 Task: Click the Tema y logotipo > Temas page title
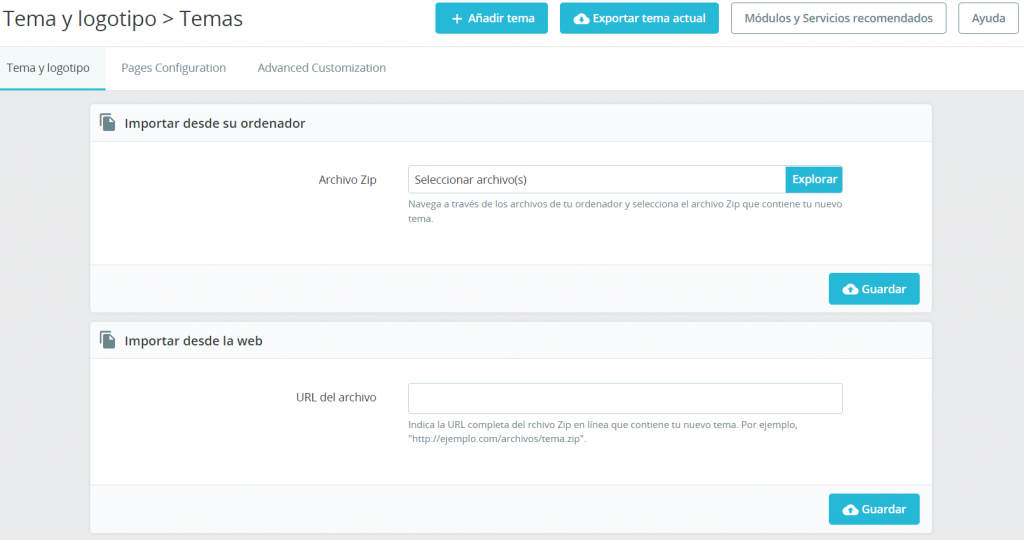click(x=124, y=18)
